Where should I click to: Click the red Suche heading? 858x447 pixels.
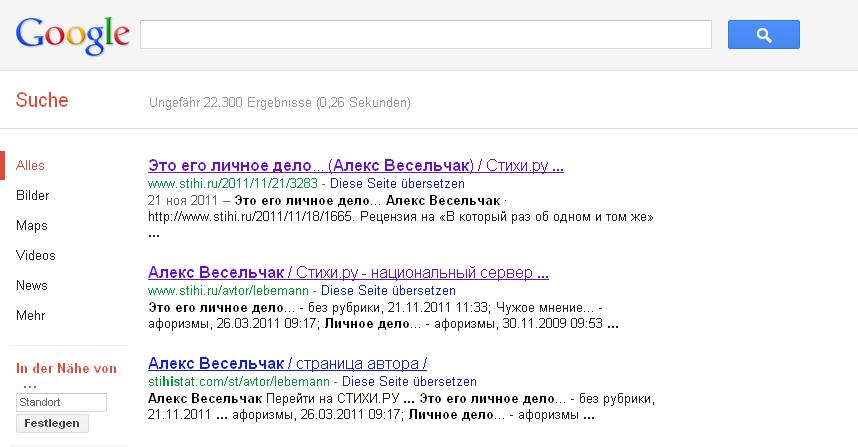42,101
